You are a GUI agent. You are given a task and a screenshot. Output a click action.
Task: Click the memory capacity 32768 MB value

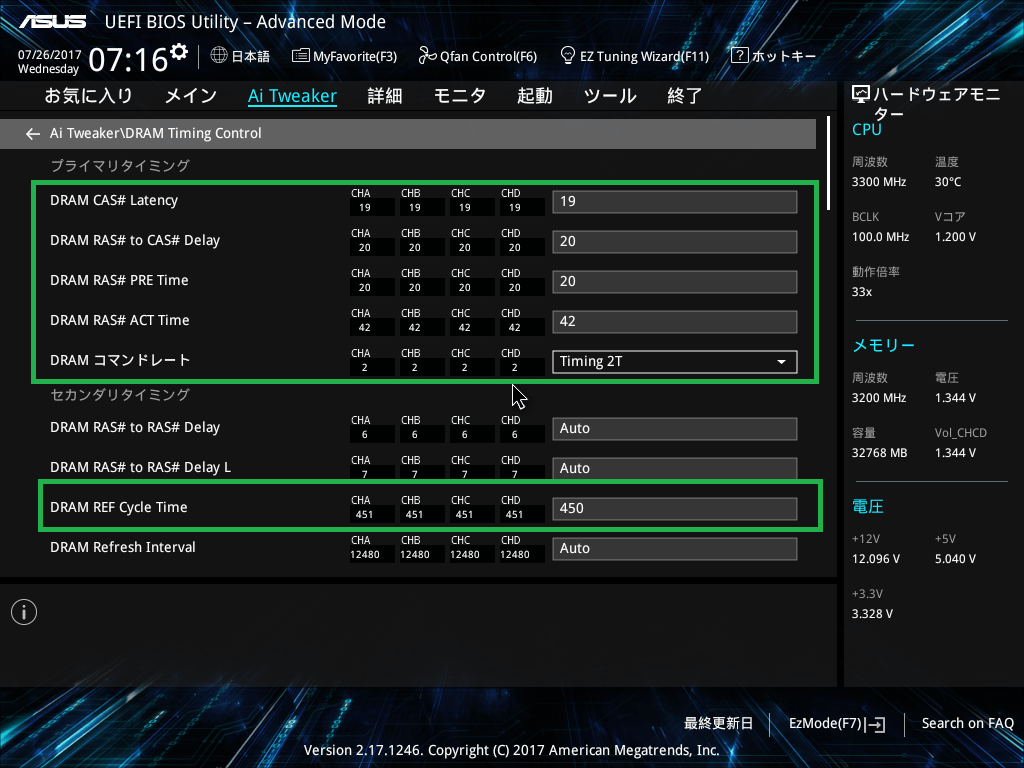880,453
